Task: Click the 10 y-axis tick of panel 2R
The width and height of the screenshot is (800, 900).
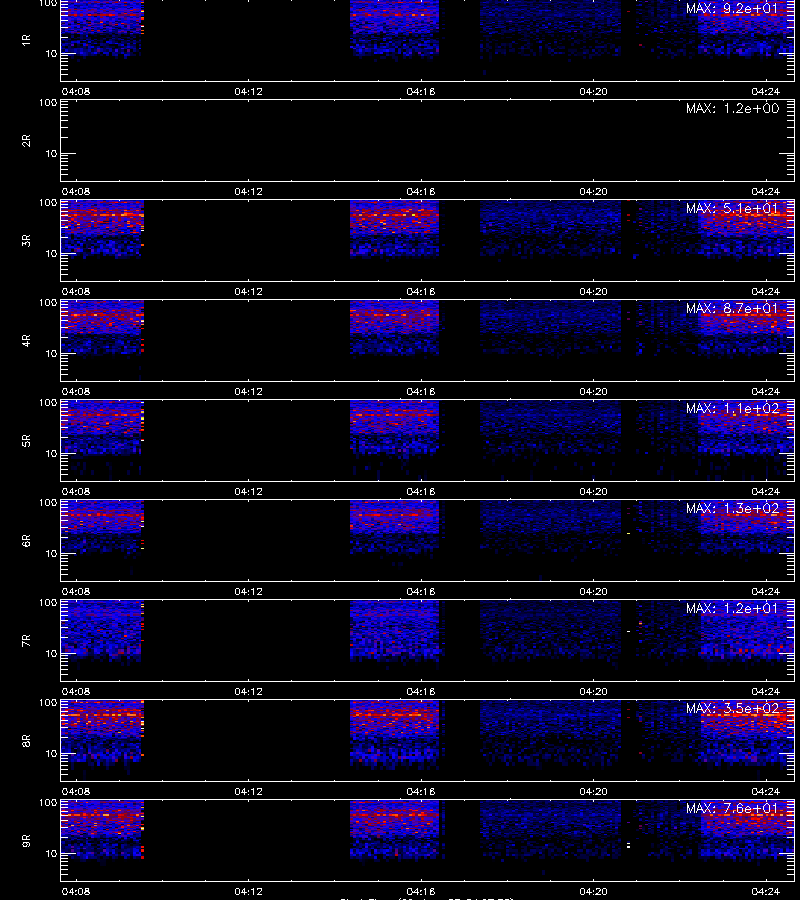Action: (51, 153)
